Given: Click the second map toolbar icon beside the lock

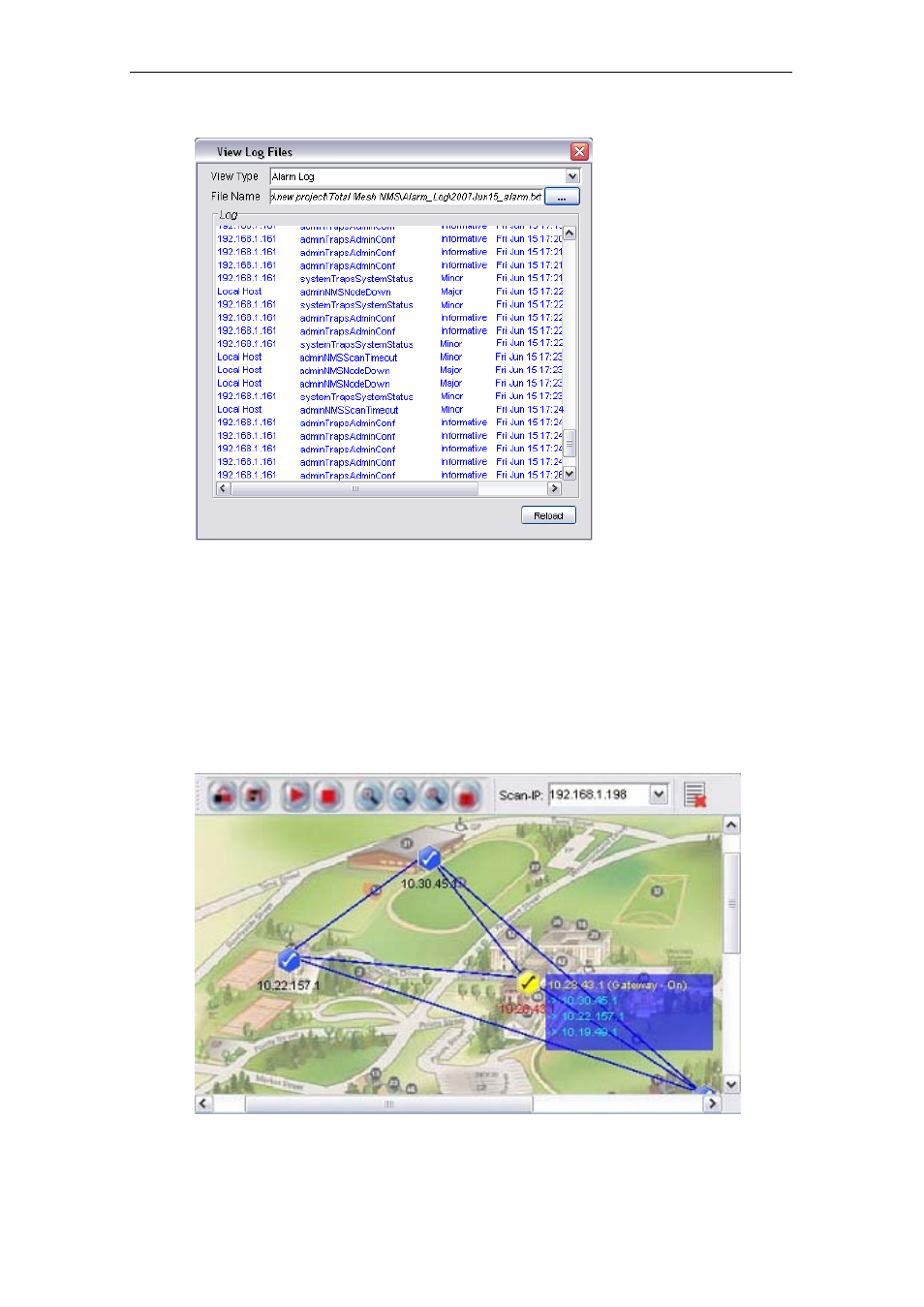Looking at the screenshot, I should point(256,796).
